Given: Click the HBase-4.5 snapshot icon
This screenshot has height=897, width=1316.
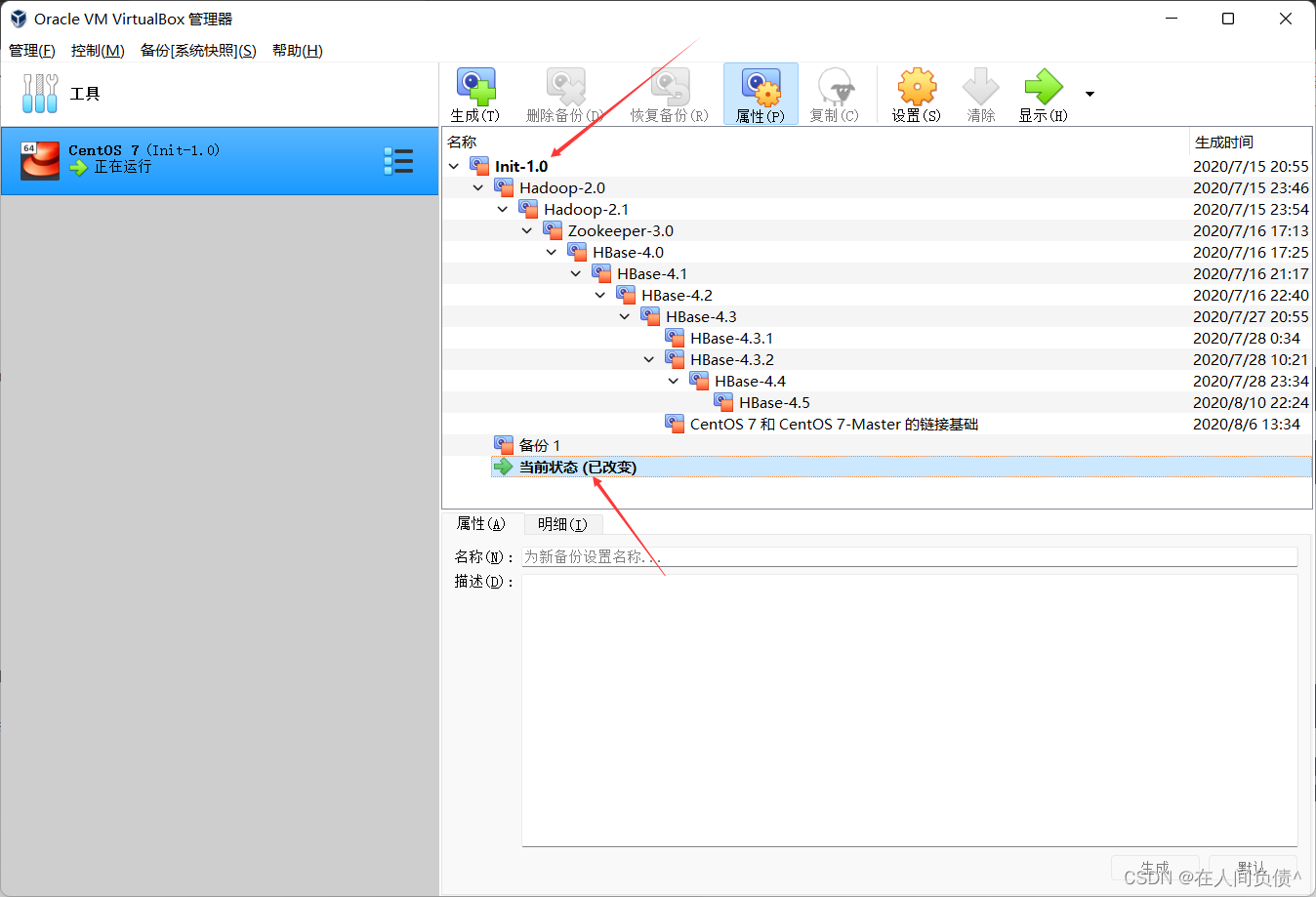Looking at the screenshot, I should [x=723, y=402].
